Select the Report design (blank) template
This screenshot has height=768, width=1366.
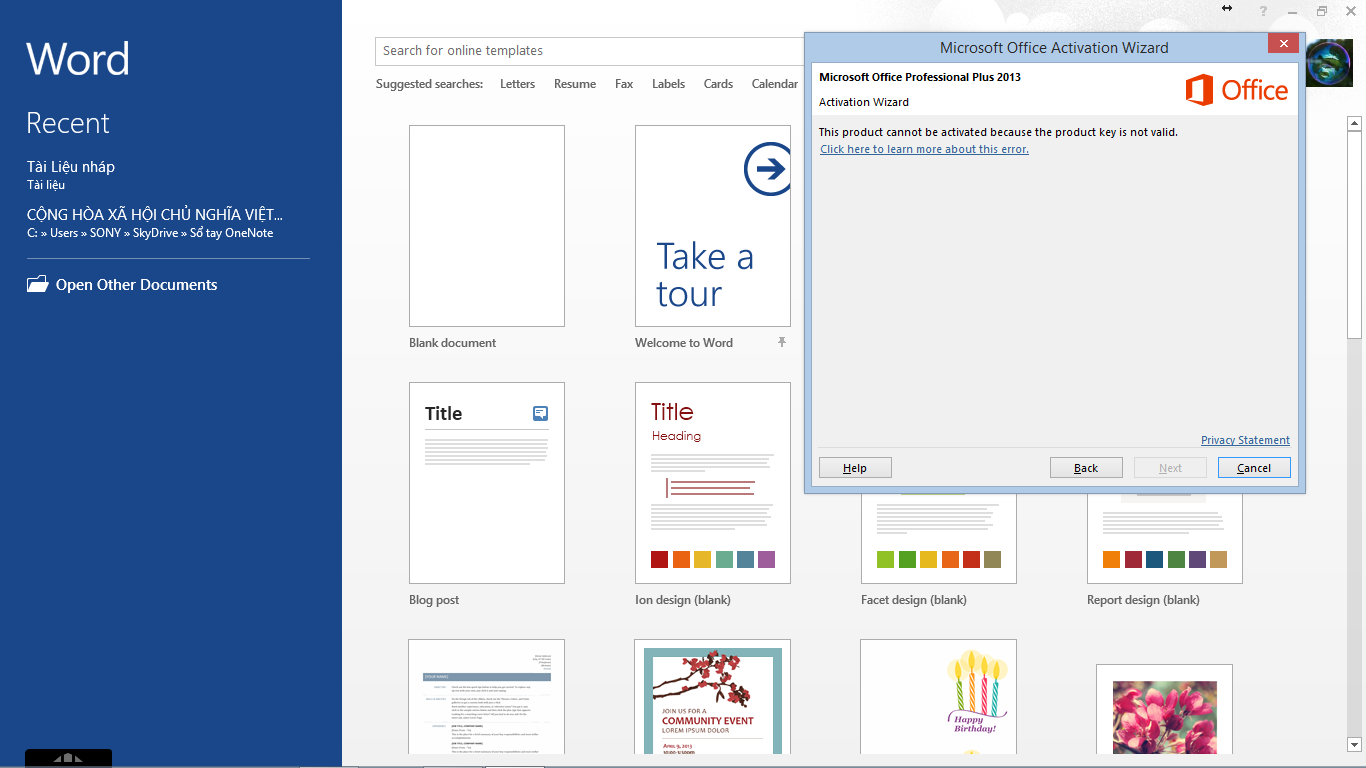[1165, 538]
